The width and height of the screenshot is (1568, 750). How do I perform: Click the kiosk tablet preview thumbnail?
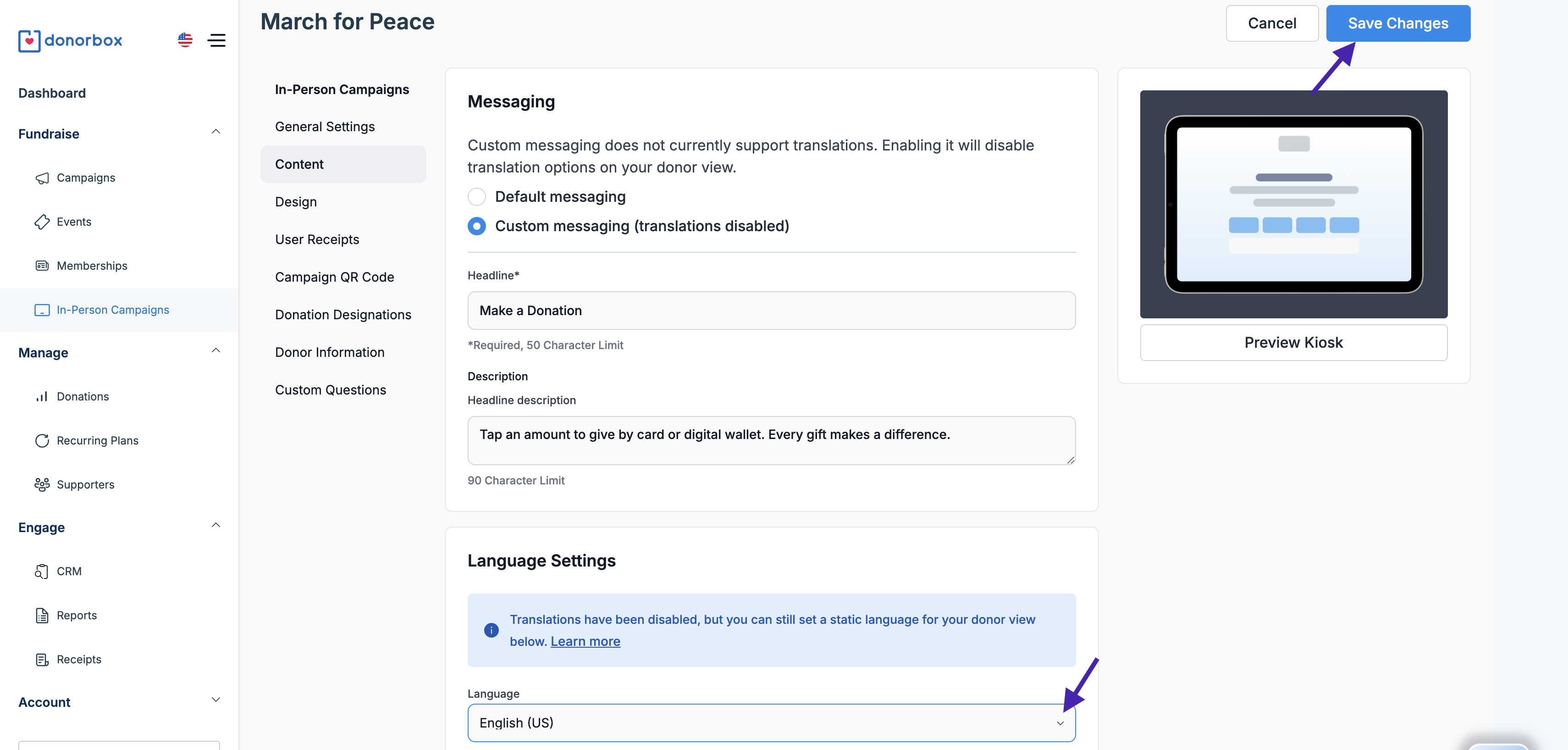click(1293, 204)
